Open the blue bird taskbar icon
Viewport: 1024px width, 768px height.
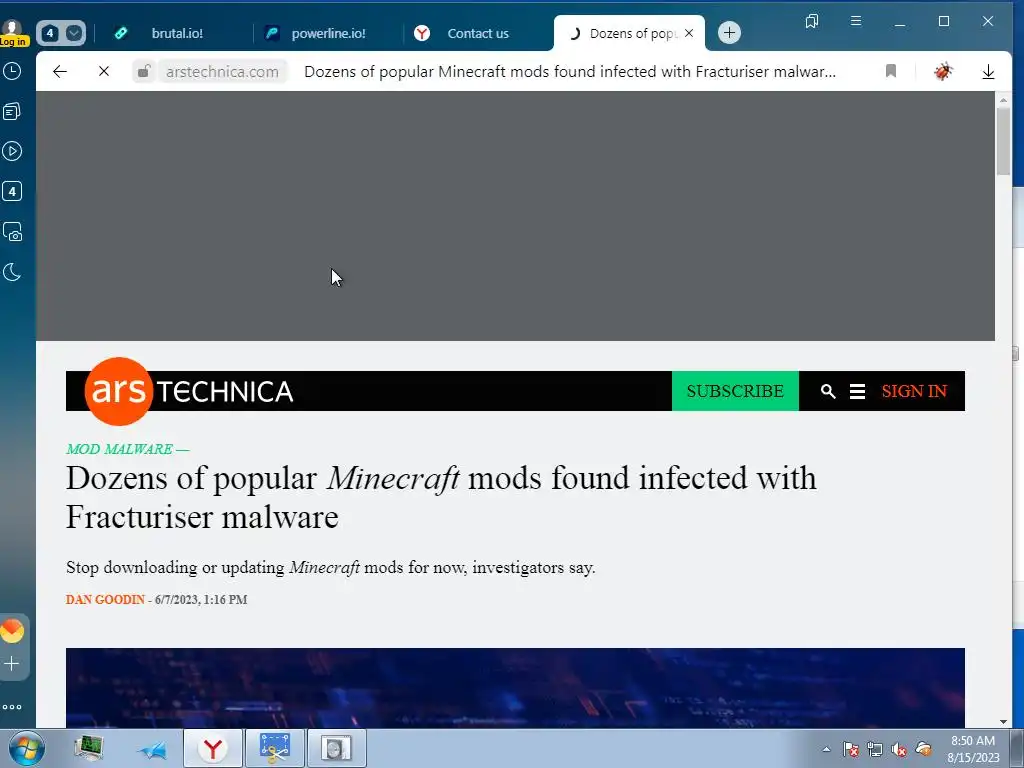[152, 750]
